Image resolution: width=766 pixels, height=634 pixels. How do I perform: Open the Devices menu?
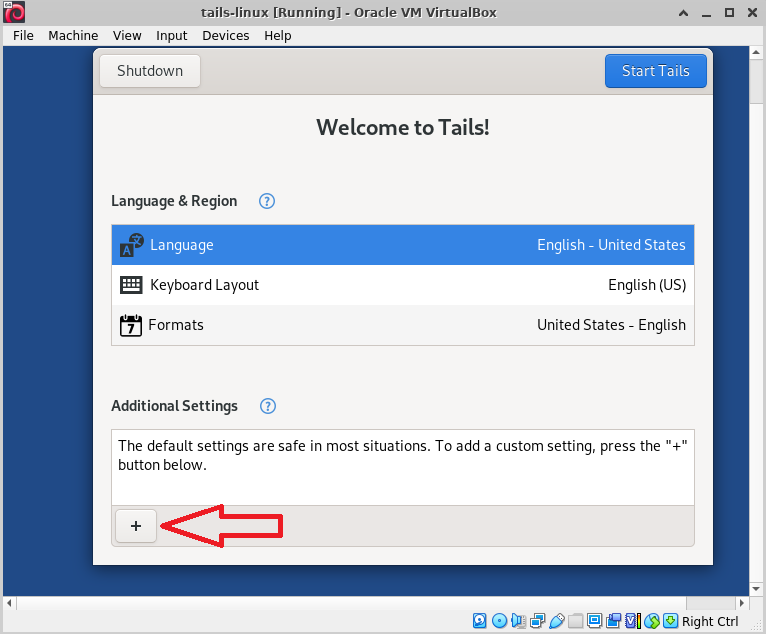coord(226,36)
